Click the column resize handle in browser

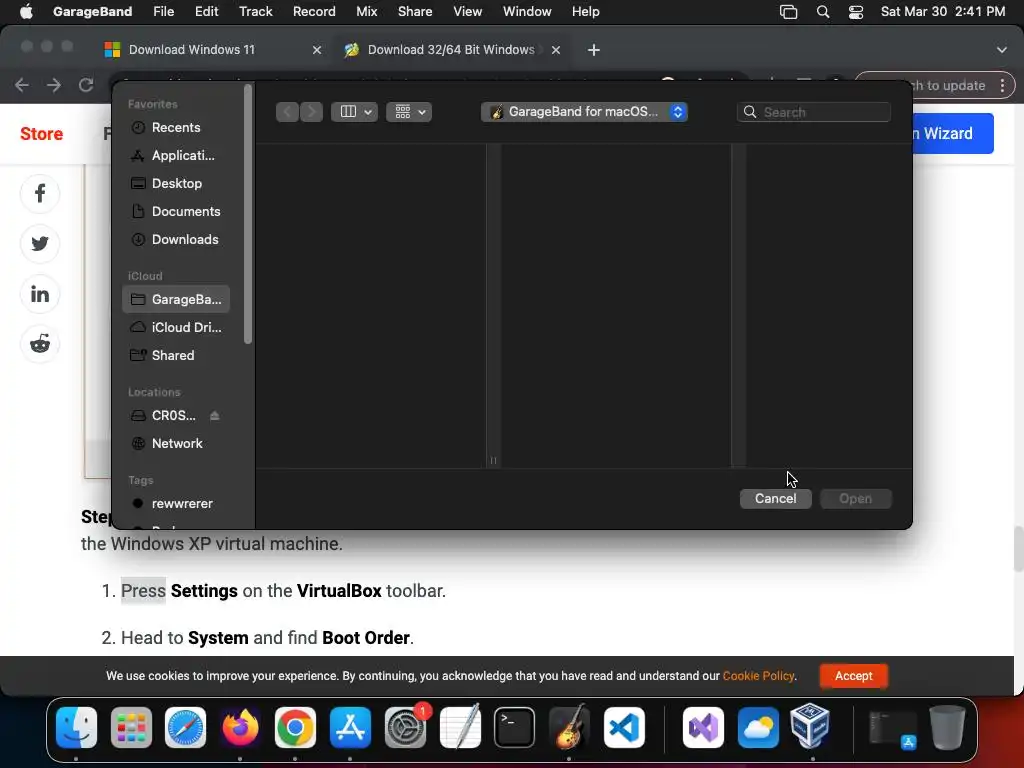493,460
